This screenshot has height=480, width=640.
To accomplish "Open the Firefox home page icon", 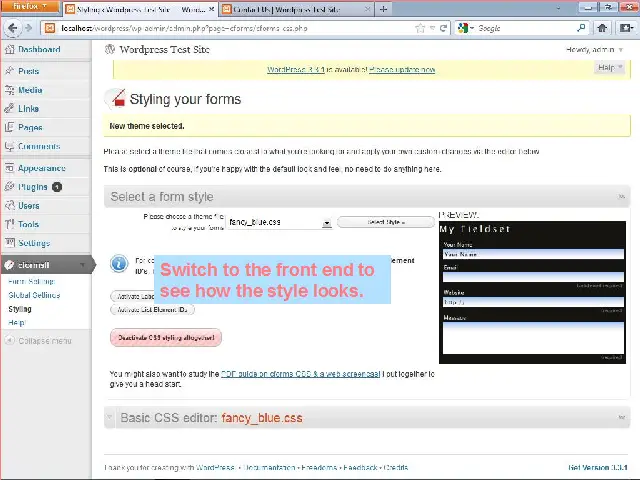I will pos(602,28).
